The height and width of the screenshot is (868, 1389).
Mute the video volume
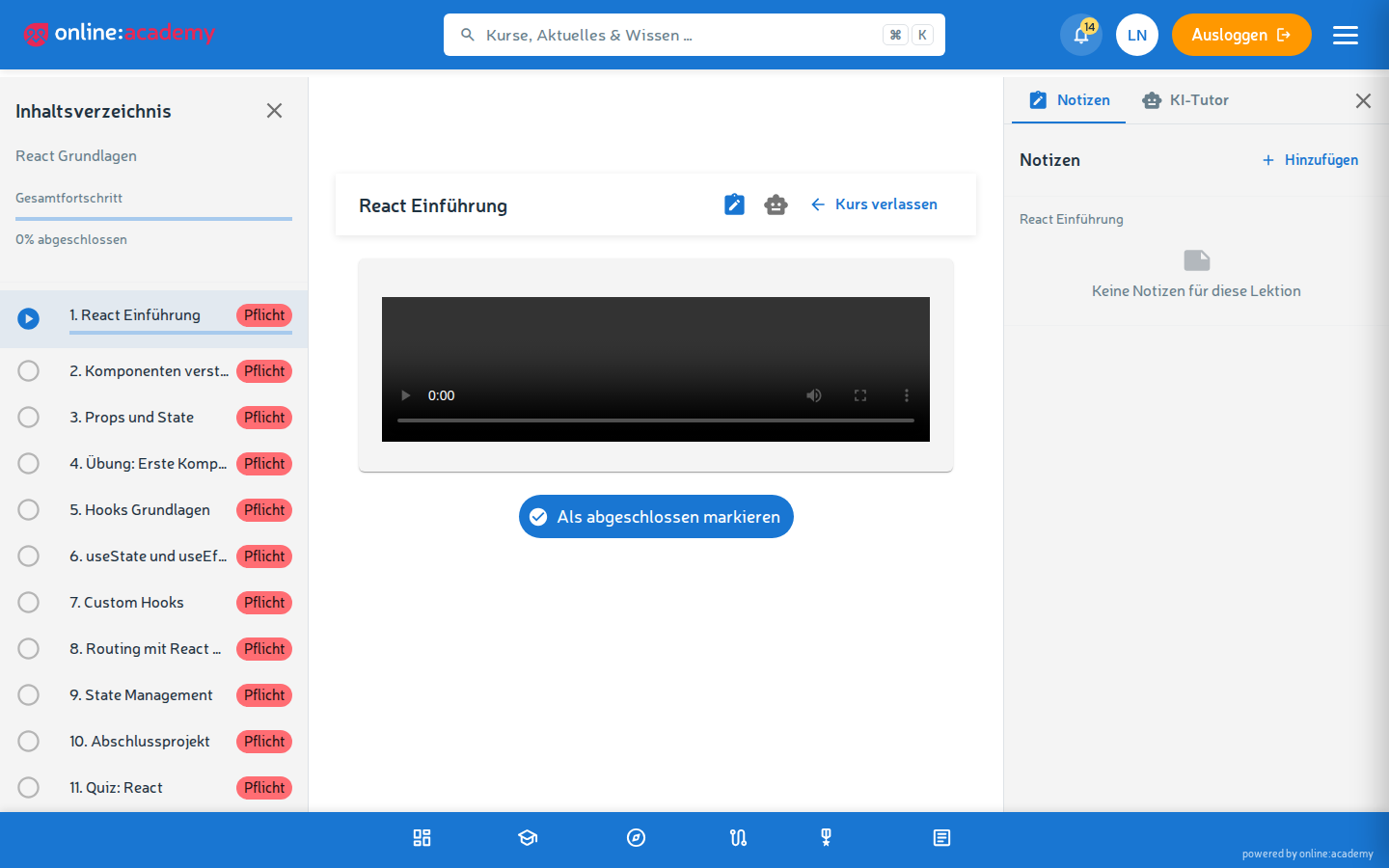point(814,395)
